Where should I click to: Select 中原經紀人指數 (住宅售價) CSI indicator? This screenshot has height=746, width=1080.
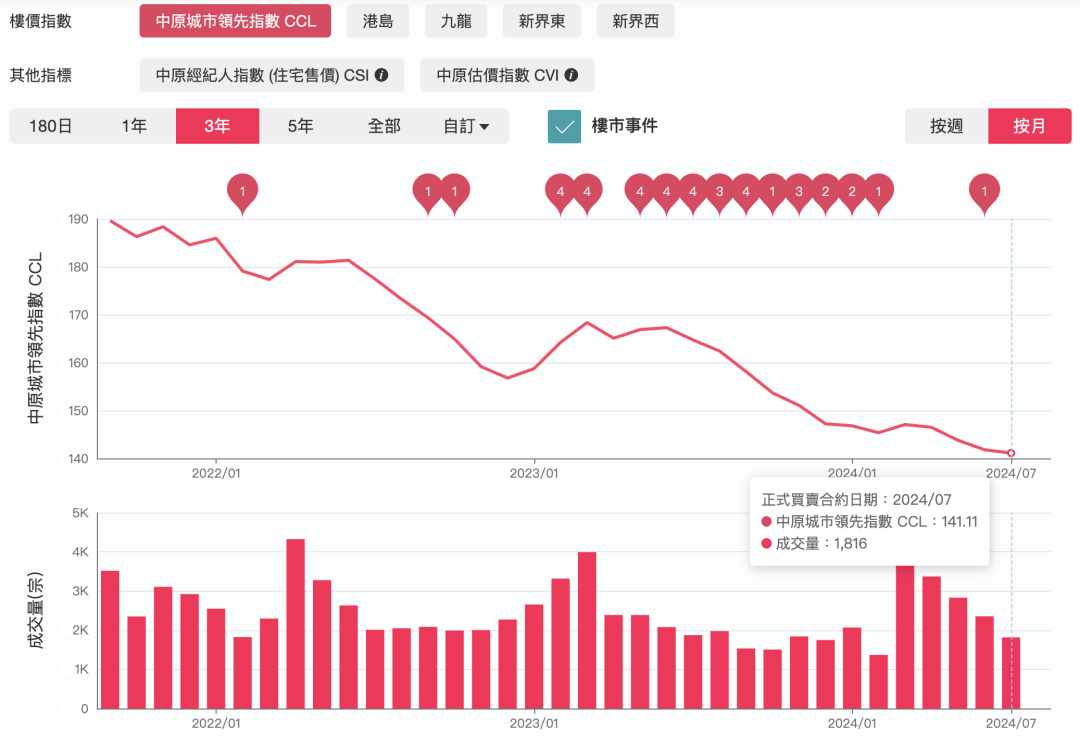point(271,75)
